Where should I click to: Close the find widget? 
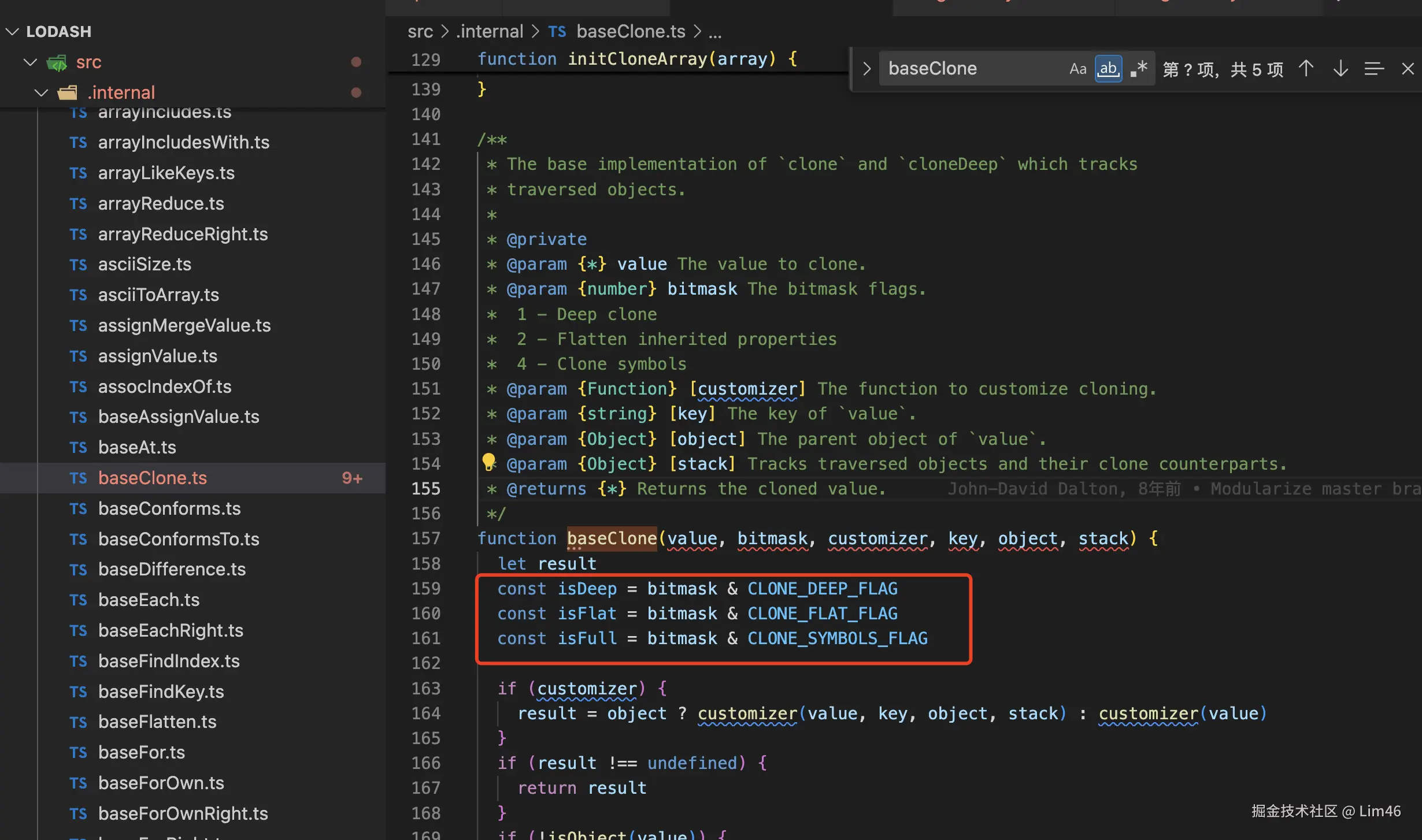tap(1408, 69)
